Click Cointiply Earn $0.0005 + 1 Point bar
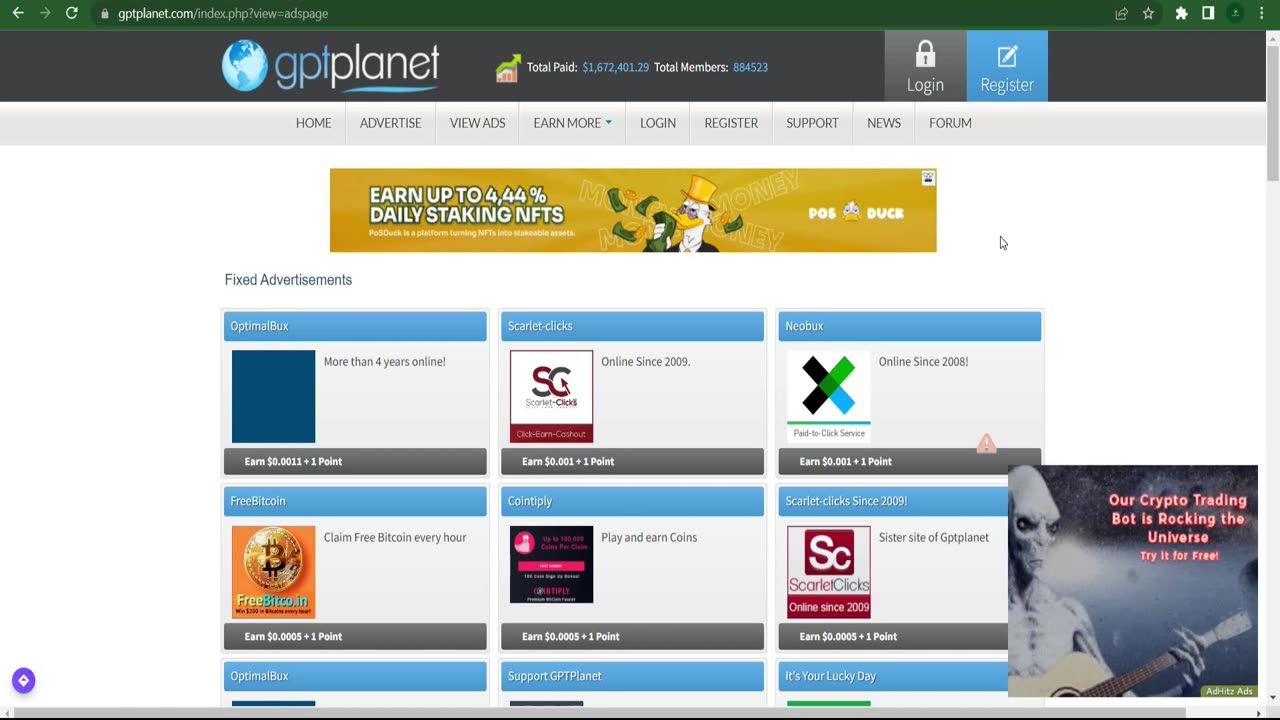The image size is (1280, 720). tap(632, 636)
